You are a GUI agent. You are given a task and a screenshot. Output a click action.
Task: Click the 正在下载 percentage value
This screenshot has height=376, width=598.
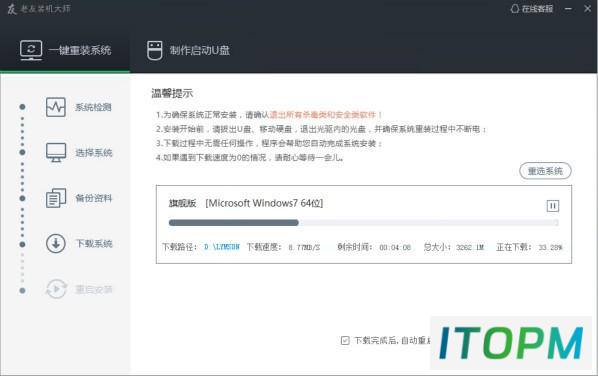(x=550, y=247)
